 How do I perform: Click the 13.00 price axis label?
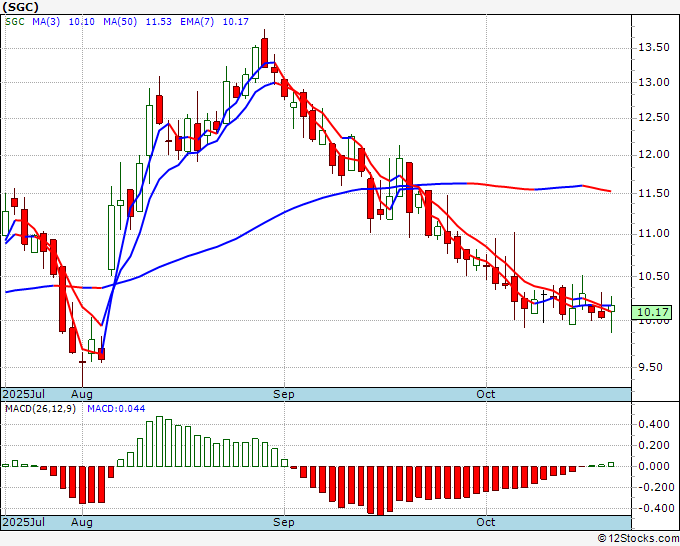pos(654,82)
